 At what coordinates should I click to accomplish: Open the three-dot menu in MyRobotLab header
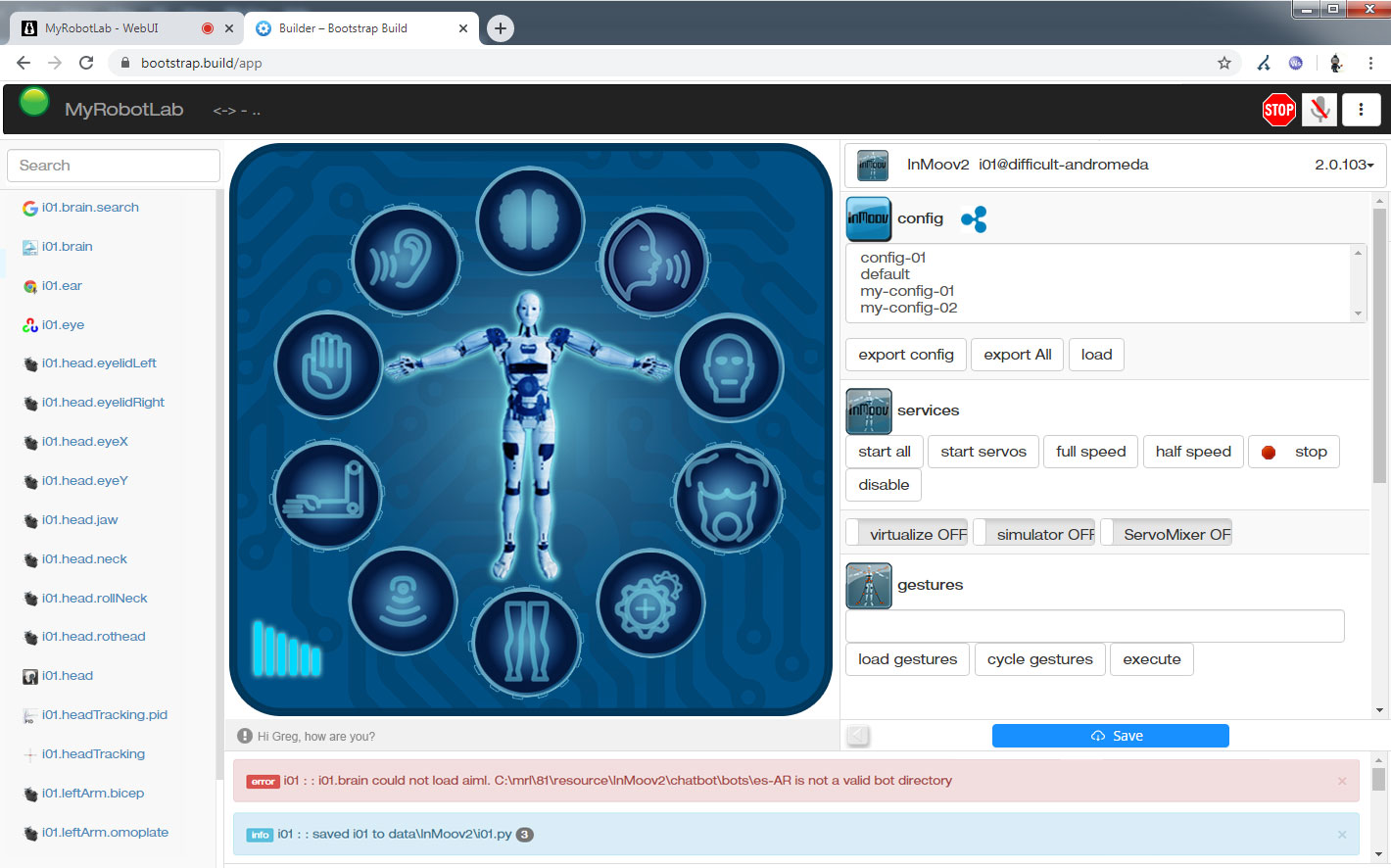pyautogui.click(x=1361, y=110)
